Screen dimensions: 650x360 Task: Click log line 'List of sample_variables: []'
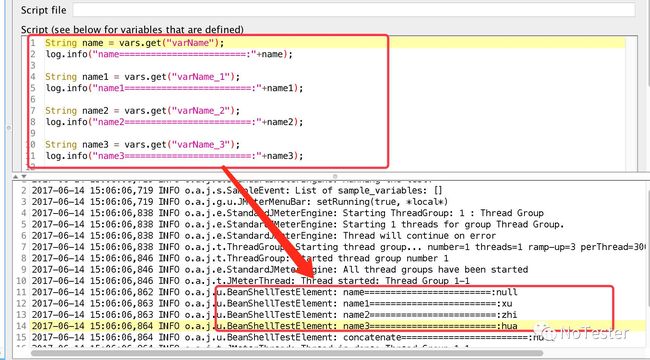tap(237, 190)
